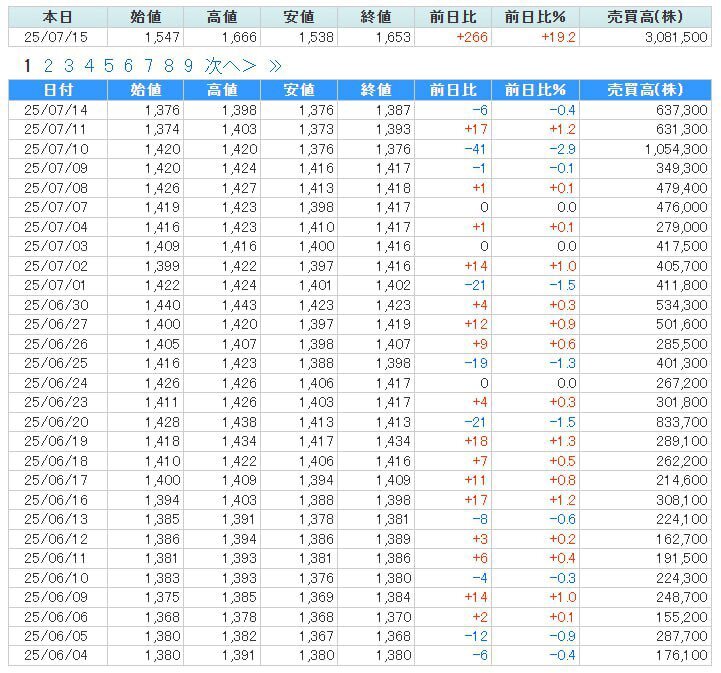Click the blue 高値 column header

pos(222,90)
